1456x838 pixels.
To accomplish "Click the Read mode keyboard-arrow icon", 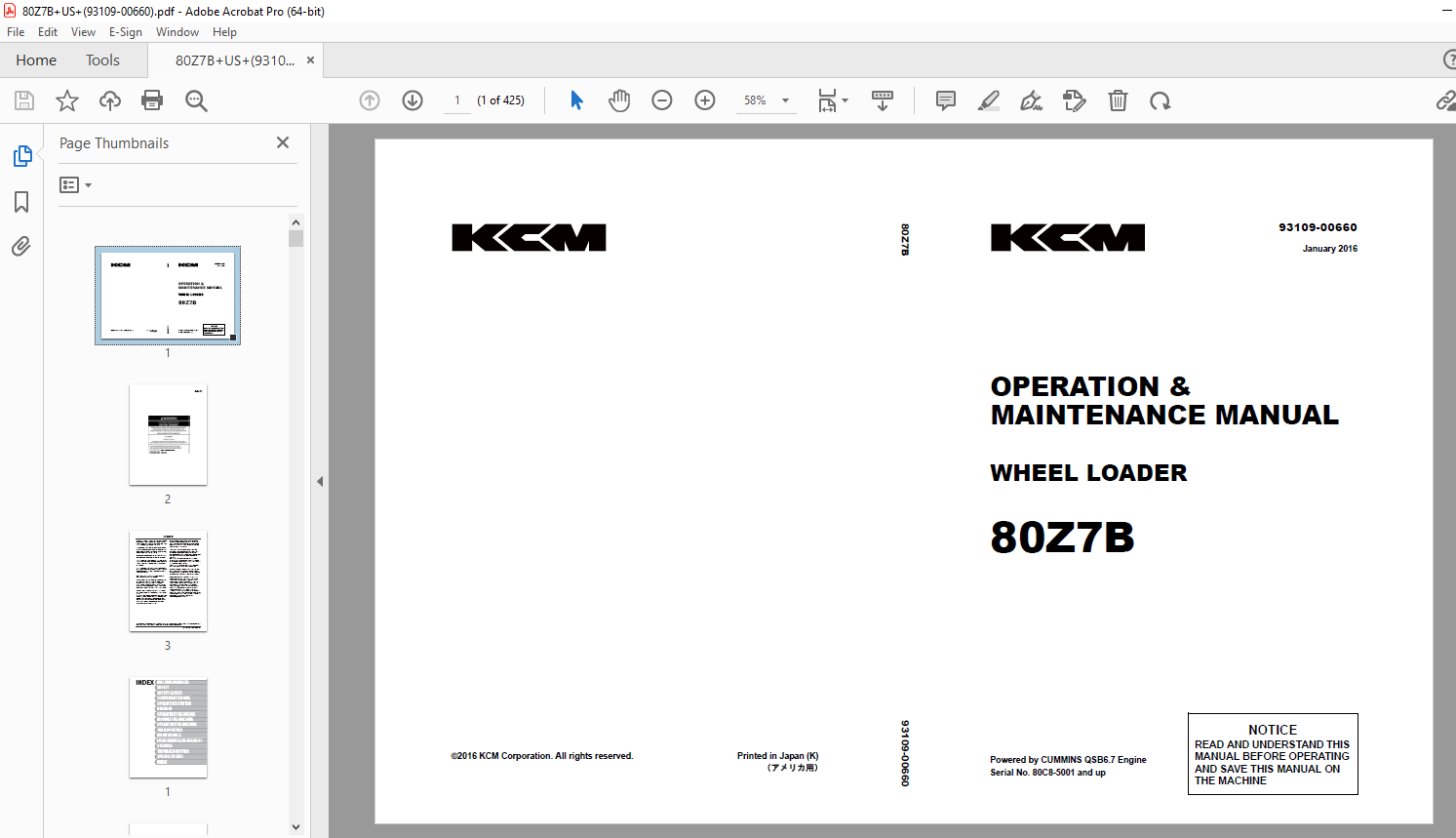I will 883,100.
